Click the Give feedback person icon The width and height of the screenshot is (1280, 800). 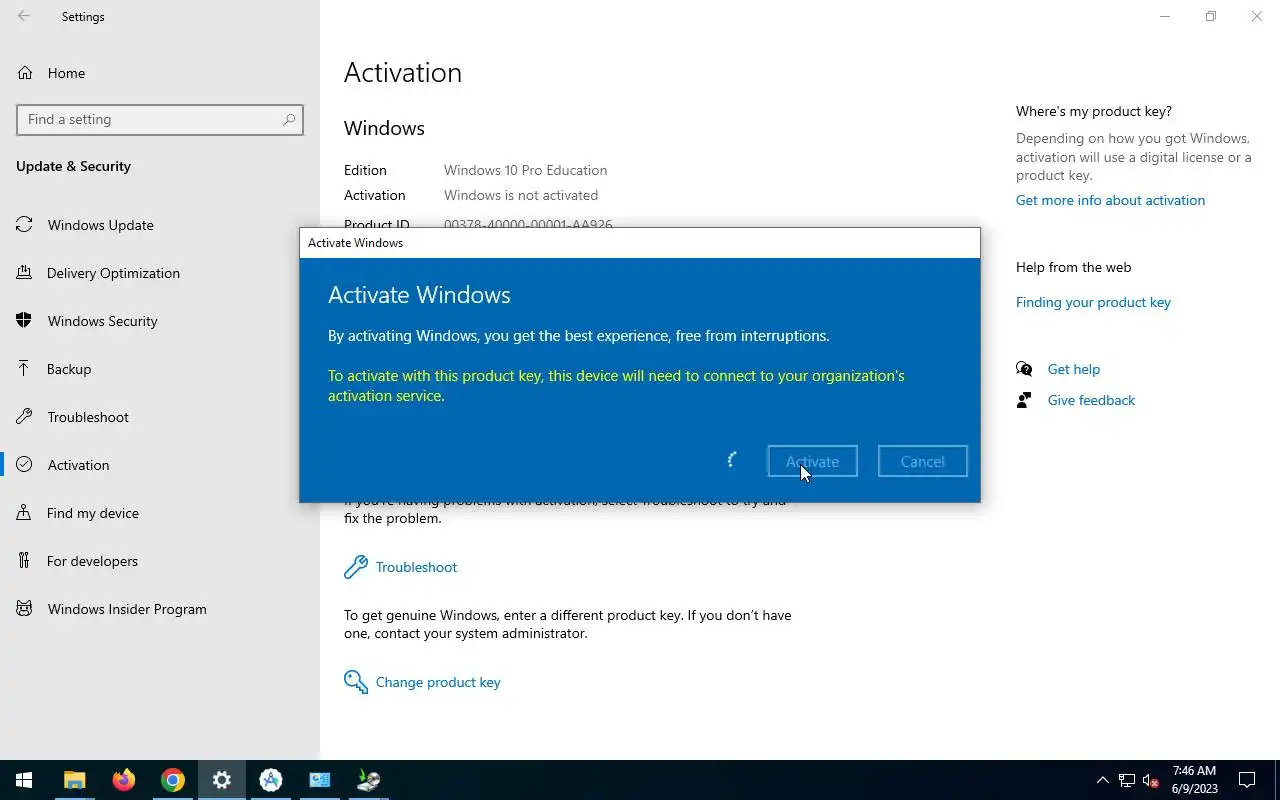(x=1024, y=400)
